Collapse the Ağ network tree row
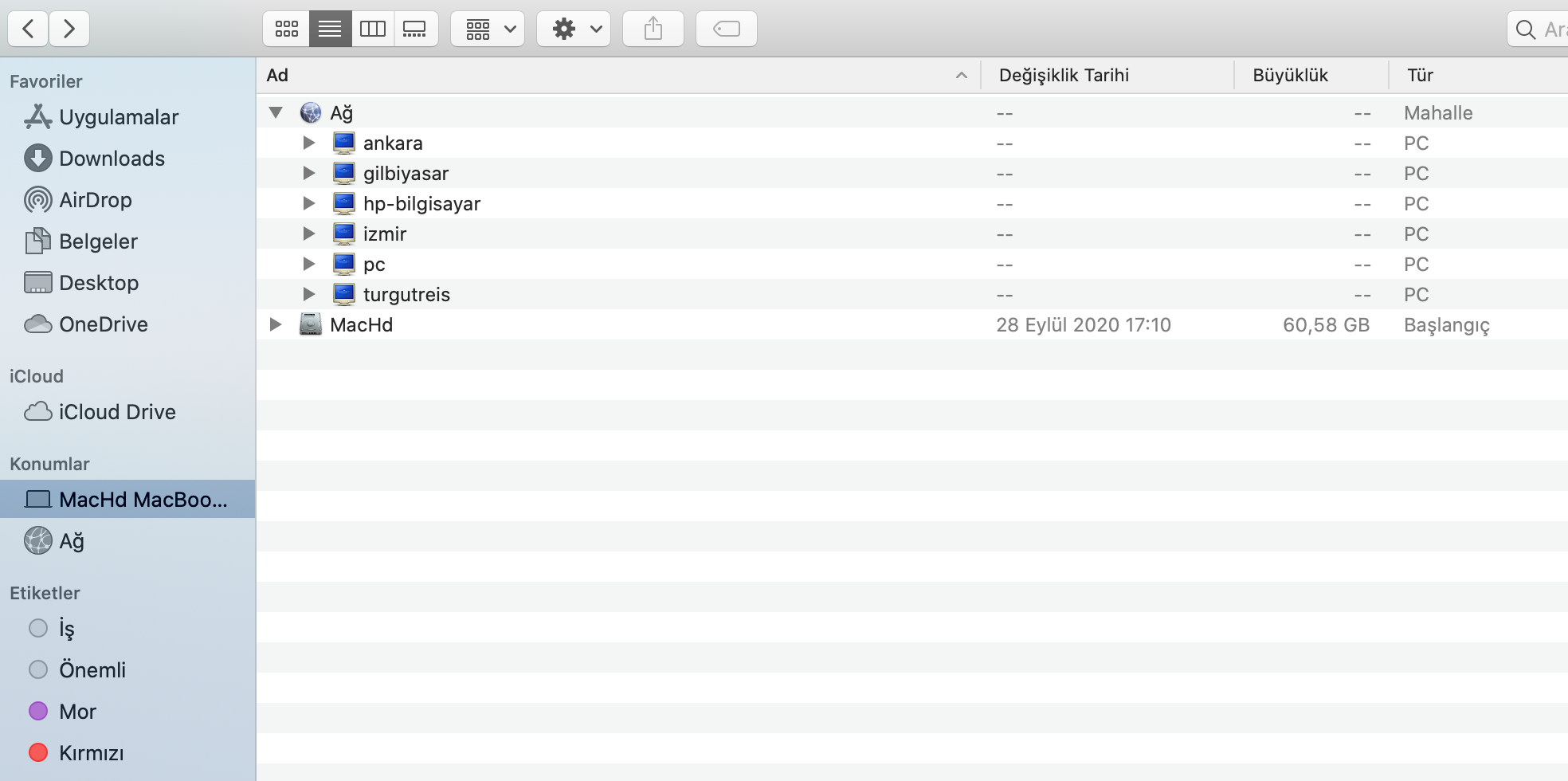 [x=276, y=112]
